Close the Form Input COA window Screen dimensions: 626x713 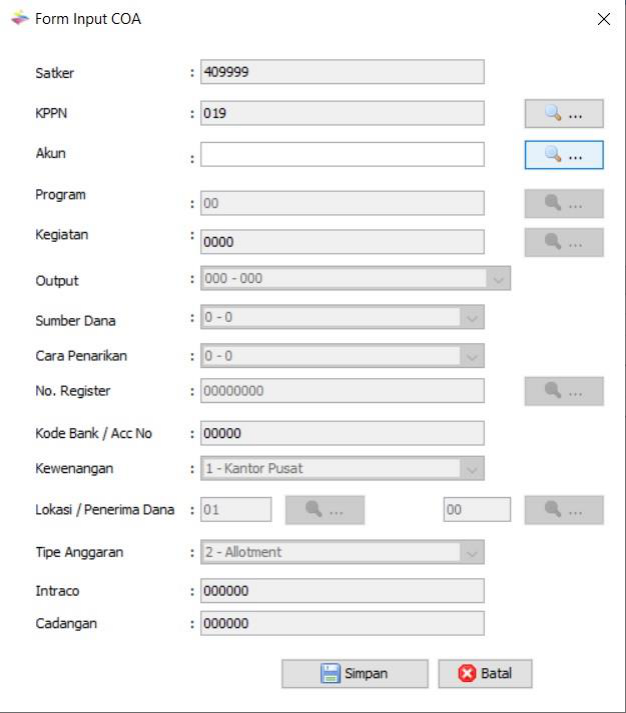pos(603,19)
